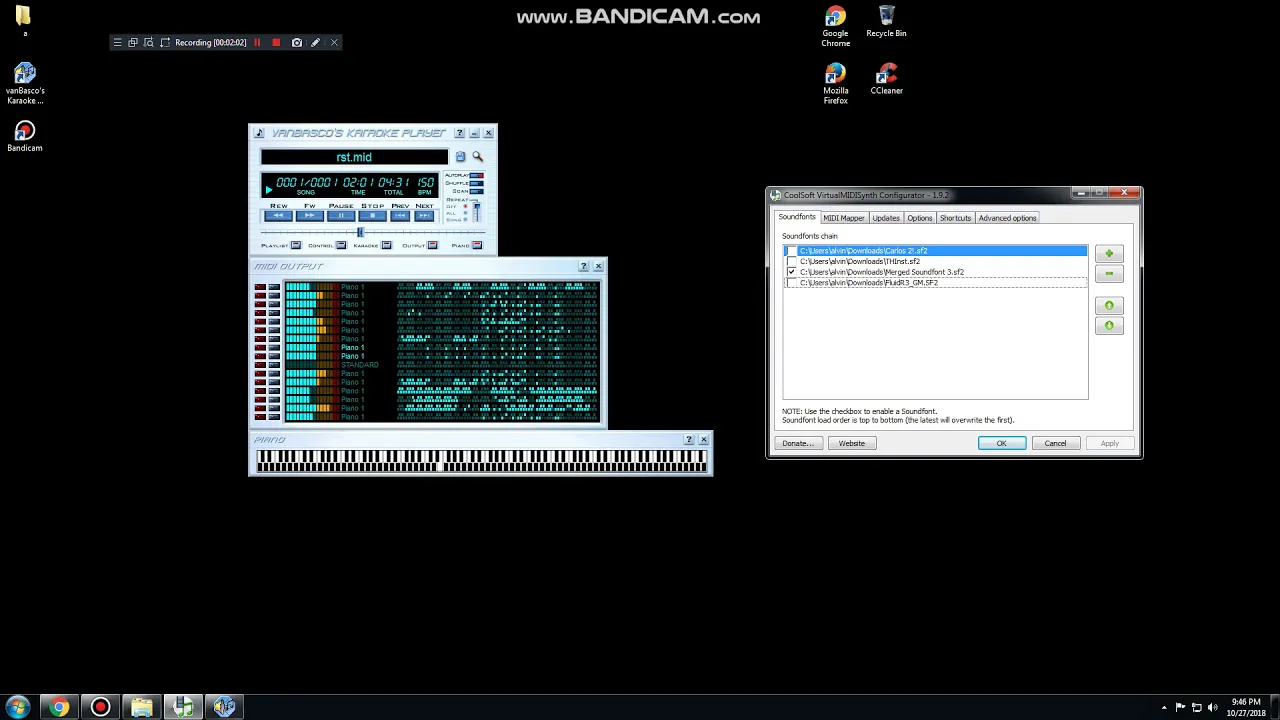Click the rst.mid song title display
This screenshot has width=1280, height=720.
pos(354,157)
